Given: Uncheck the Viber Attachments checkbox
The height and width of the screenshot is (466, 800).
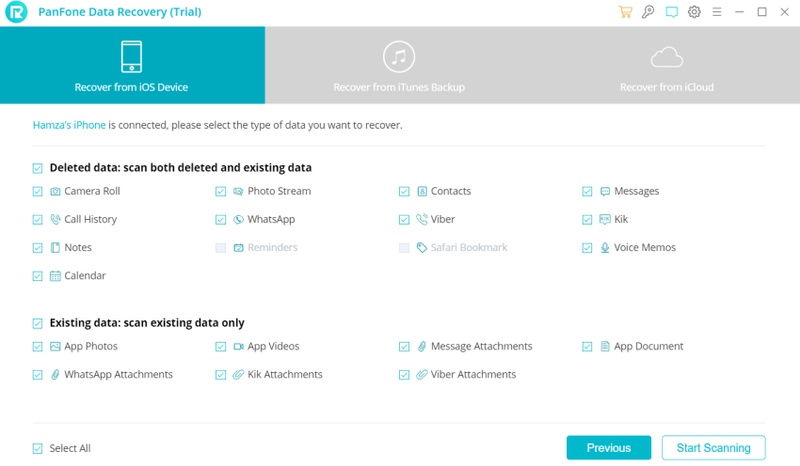Looking at the screenshot, I should click(404, 375).
